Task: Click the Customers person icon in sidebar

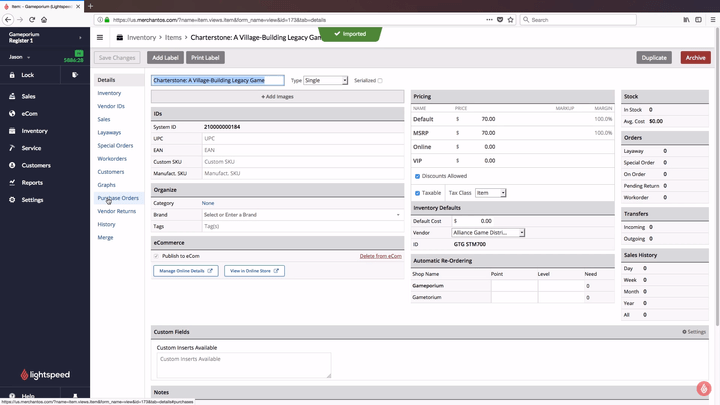Action: [x=12, y=166]
